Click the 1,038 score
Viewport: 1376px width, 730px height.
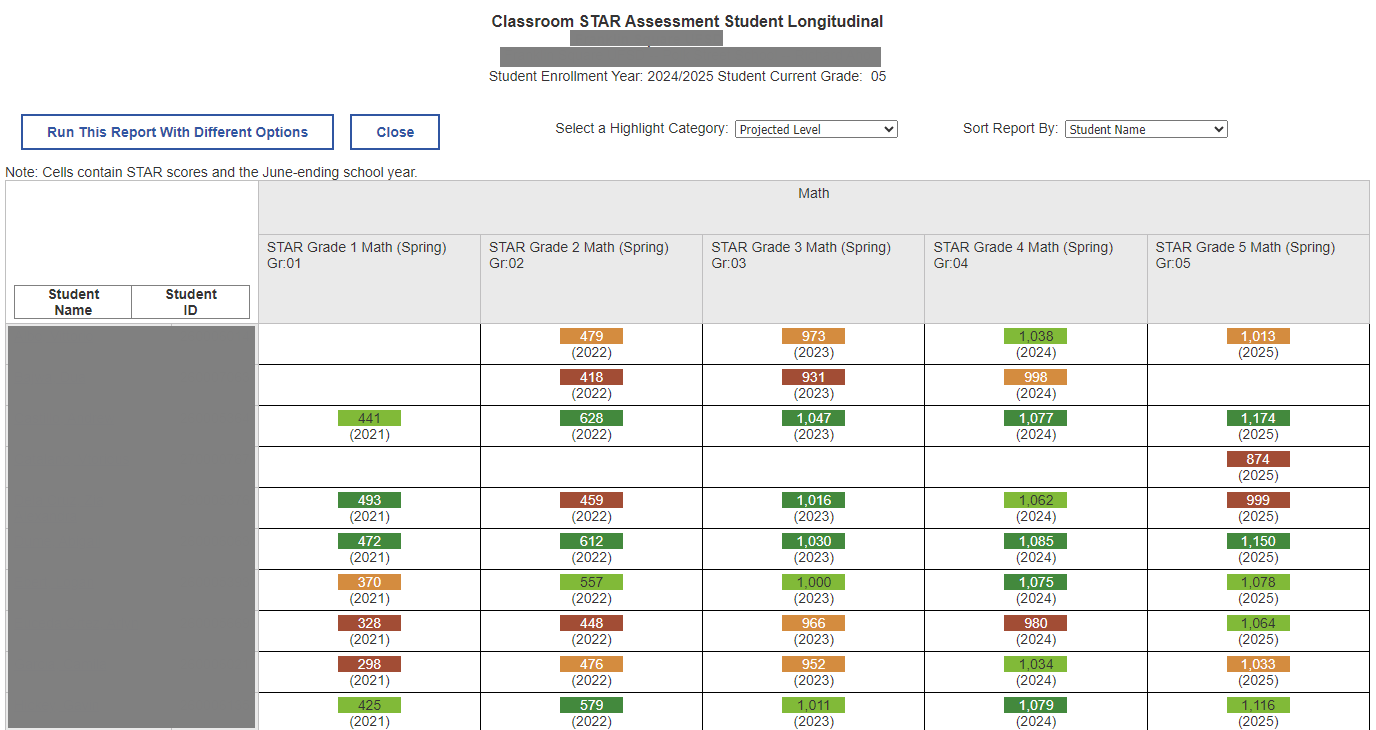coord(1035,336)
